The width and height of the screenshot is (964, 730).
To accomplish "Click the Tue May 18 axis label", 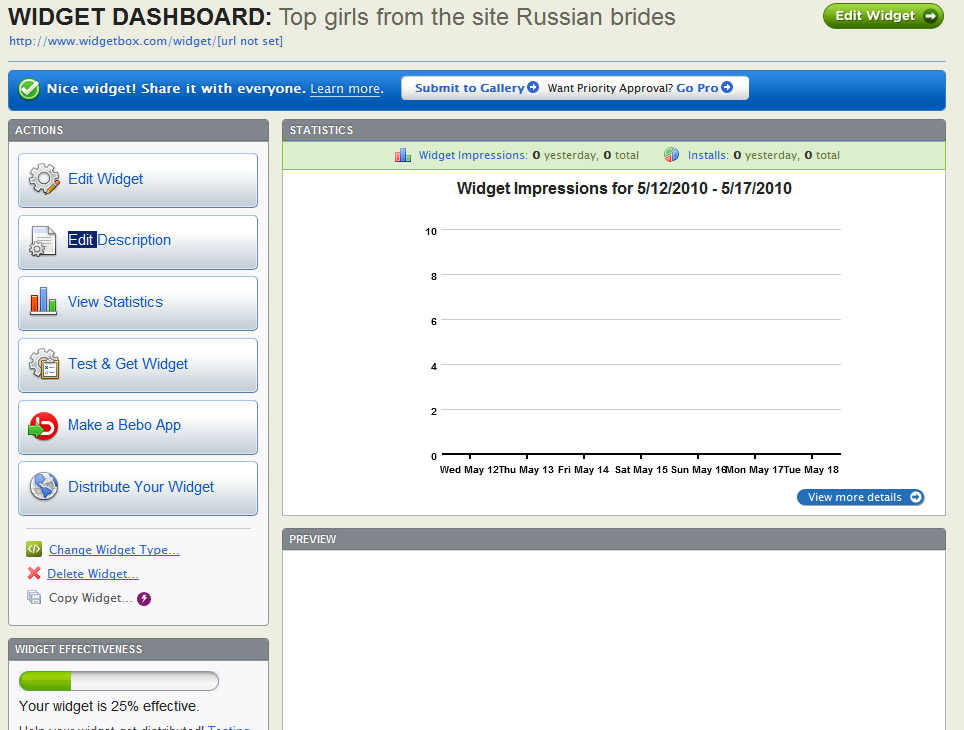I will pyautogui.click(x=812, y=470).
